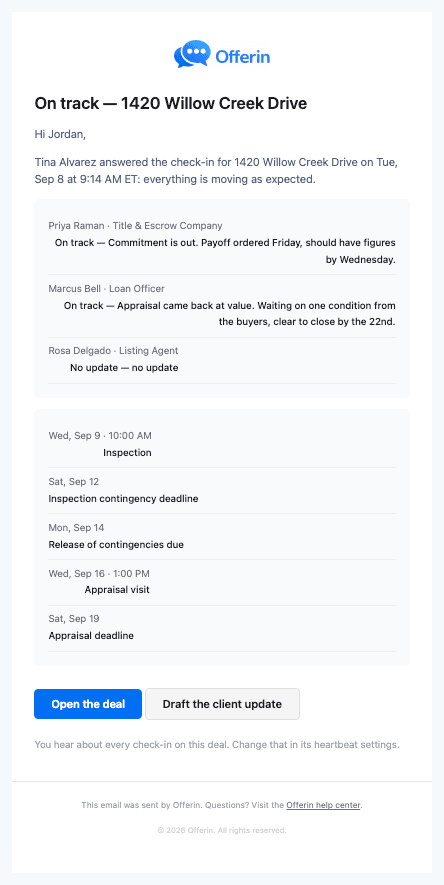Click Draft the client update button
Screen dimensions: 444x885
(222, 704)
